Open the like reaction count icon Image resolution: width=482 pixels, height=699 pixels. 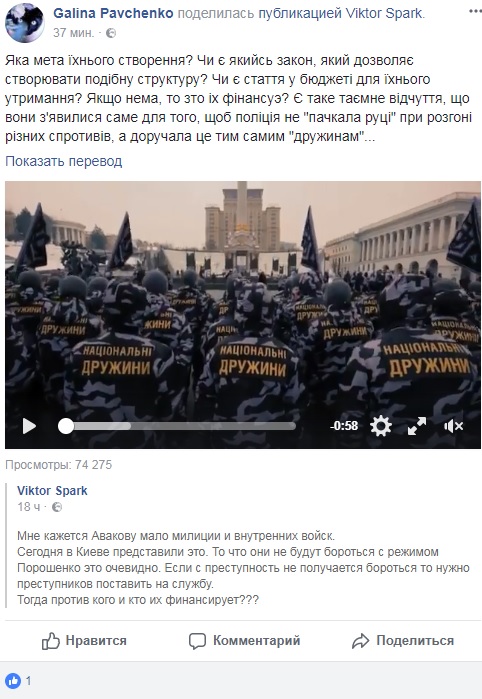(13, 681)
